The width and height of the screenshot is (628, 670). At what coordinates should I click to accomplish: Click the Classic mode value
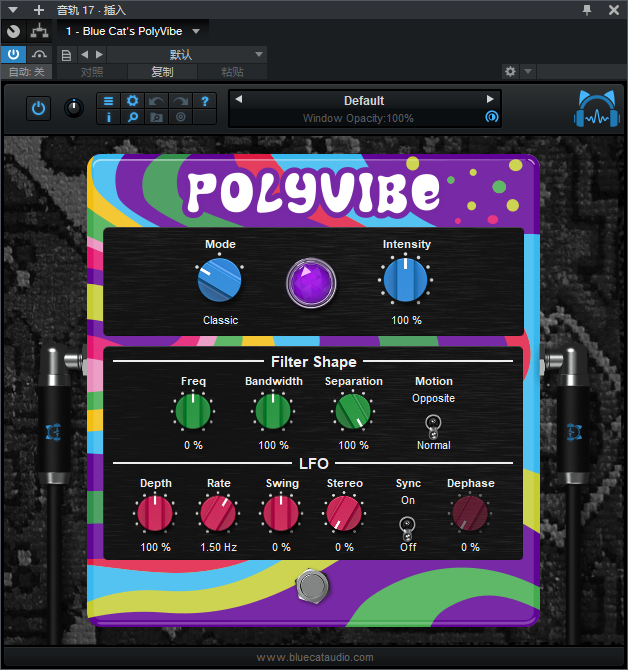220,320
